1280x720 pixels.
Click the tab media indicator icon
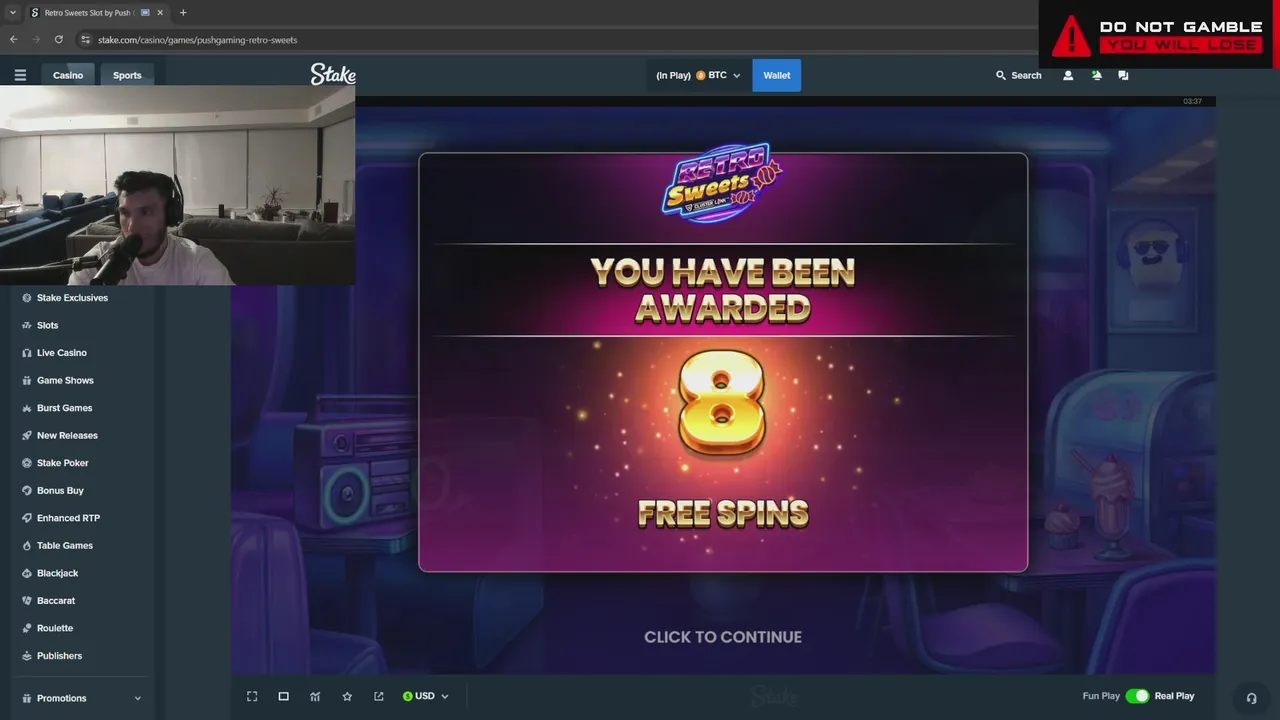[145, 13]
